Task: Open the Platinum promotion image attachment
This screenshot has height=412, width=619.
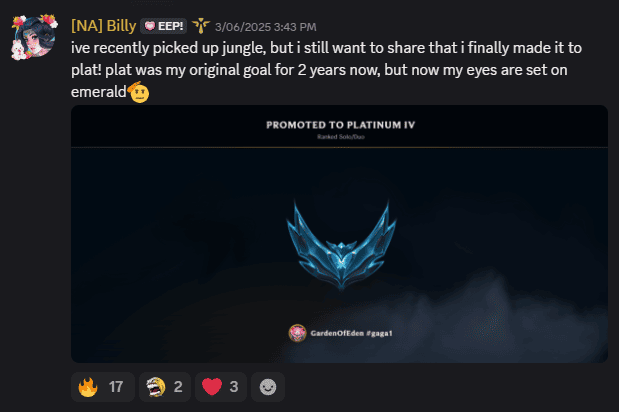Action: [339, 234]
